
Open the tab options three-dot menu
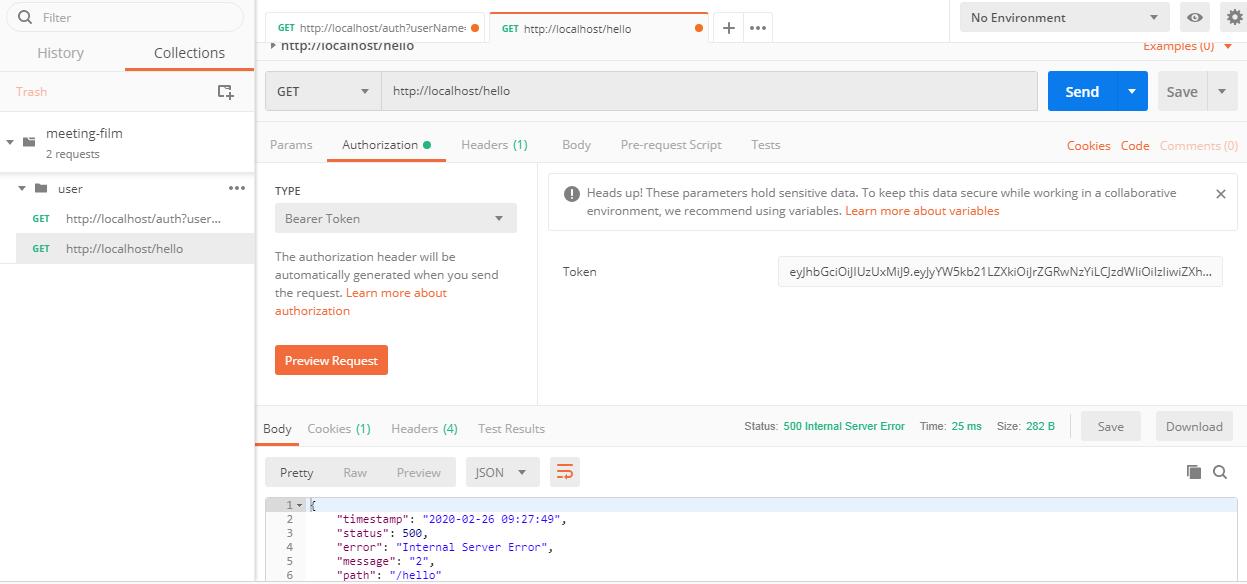(758, 28)
